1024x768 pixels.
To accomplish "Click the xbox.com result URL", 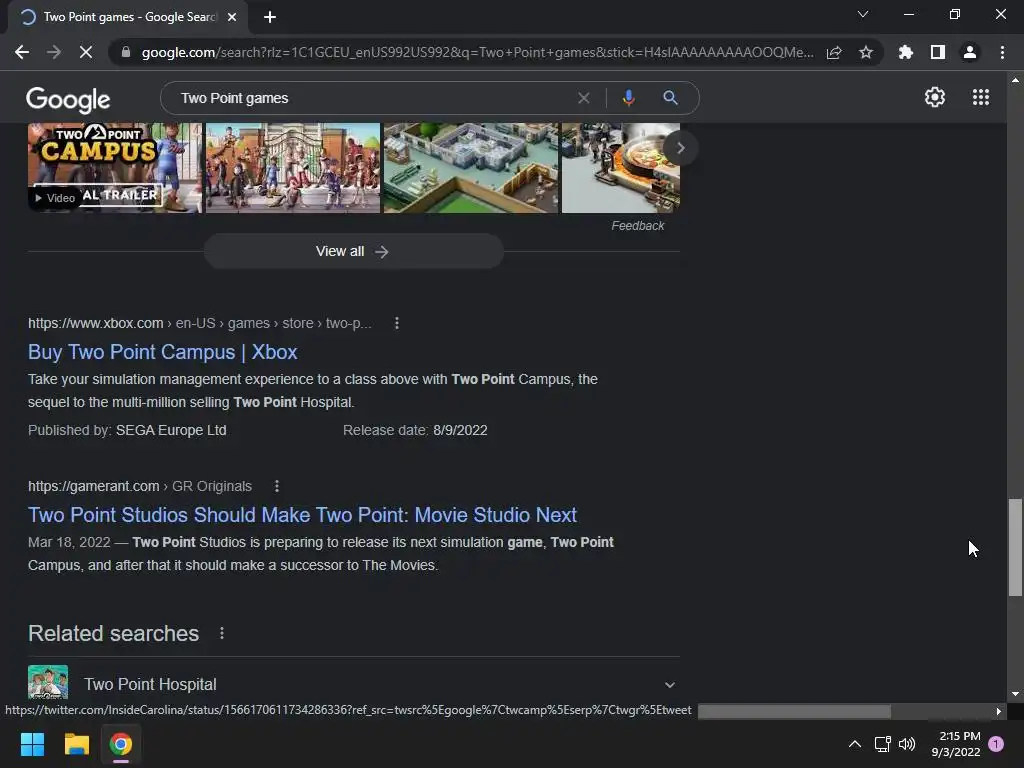I will [x=199, y=323].
